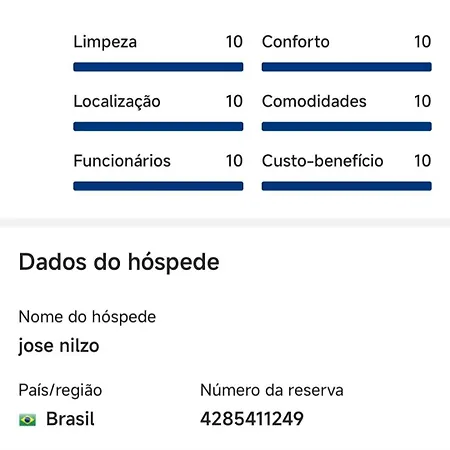This screenshot has height=450, width=450.
Task: Click the Número da reserva label
Action: pos(272,390)
